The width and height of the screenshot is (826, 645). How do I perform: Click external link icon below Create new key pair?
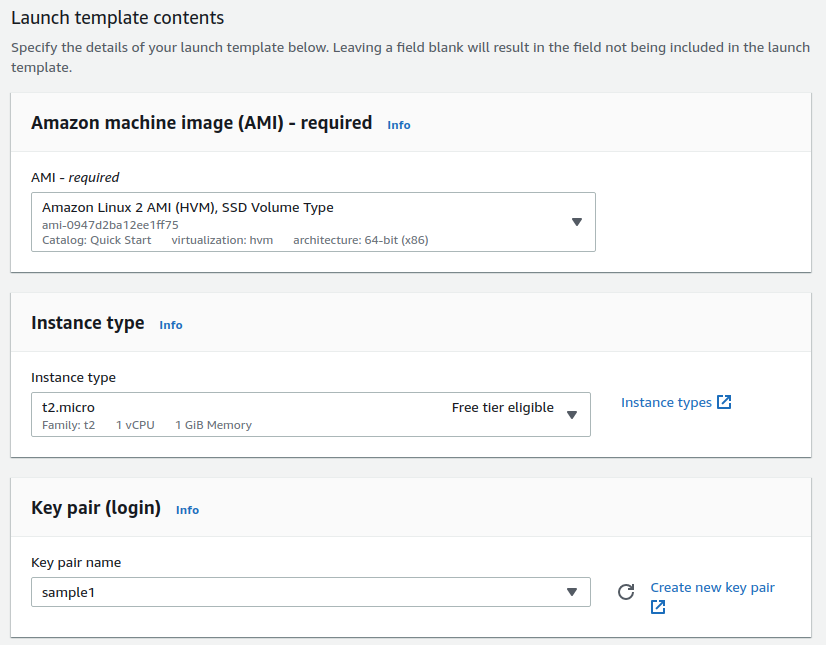(x=658, y=607)
